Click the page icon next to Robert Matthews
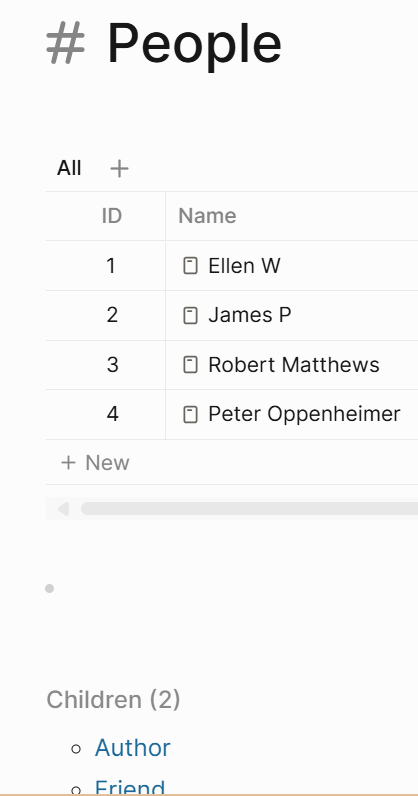This screenshot has width=418, height=796. click(x=190, y=365)
